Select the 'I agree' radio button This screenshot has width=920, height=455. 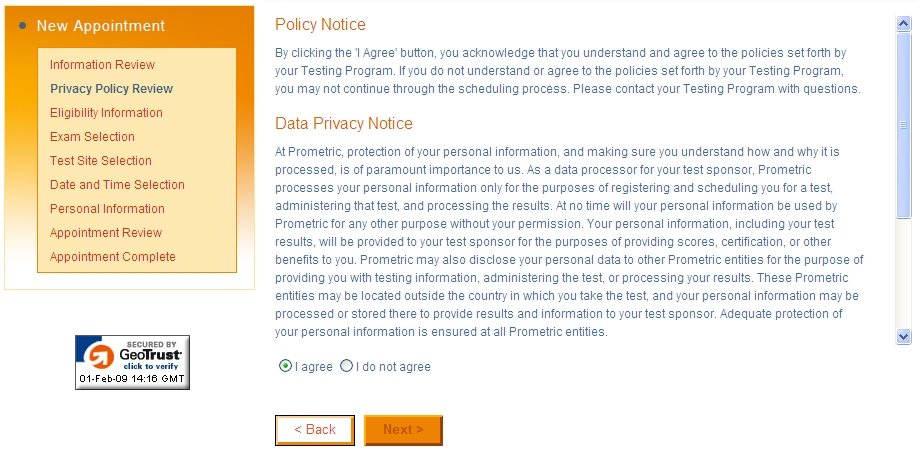(285, 366)
